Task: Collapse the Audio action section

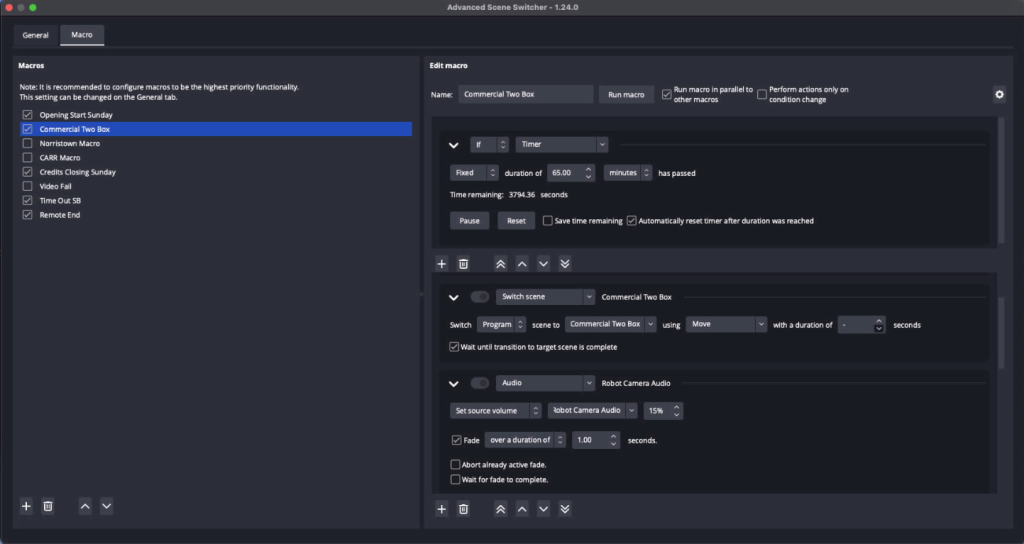Action: pos(453,383)
